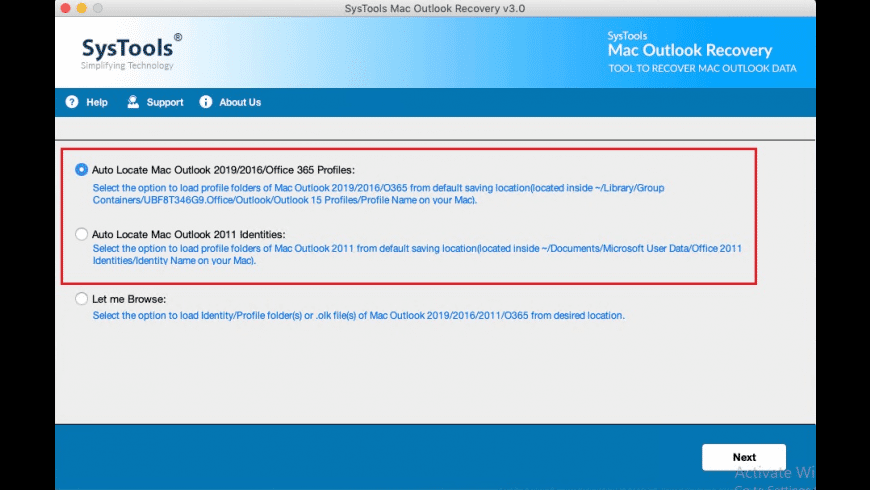Click the 'Auto Locate Mac Outlook 2011 Identities:' label
Screen dimensions: 870x490
point(189,234)
